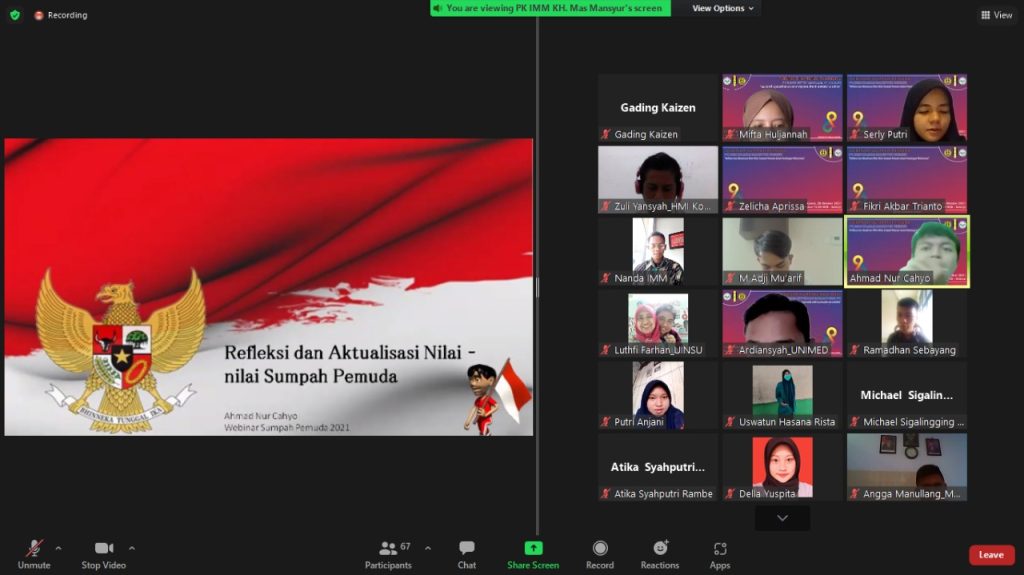Click the divider handle between slide and gallery

coord(537,287)
